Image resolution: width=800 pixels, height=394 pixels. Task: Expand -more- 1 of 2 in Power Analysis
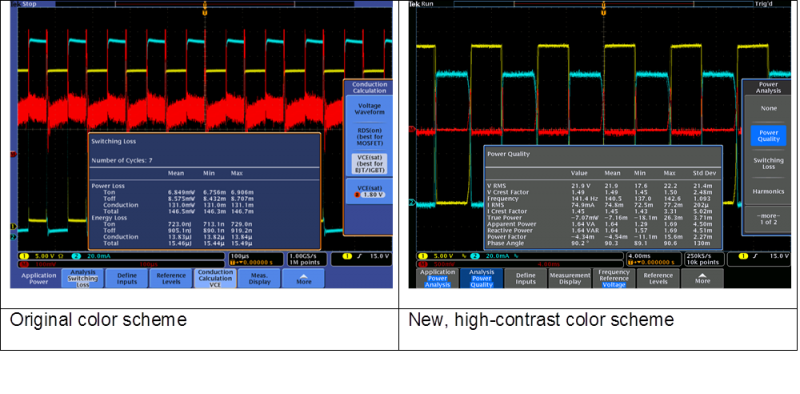pos(768,219)
